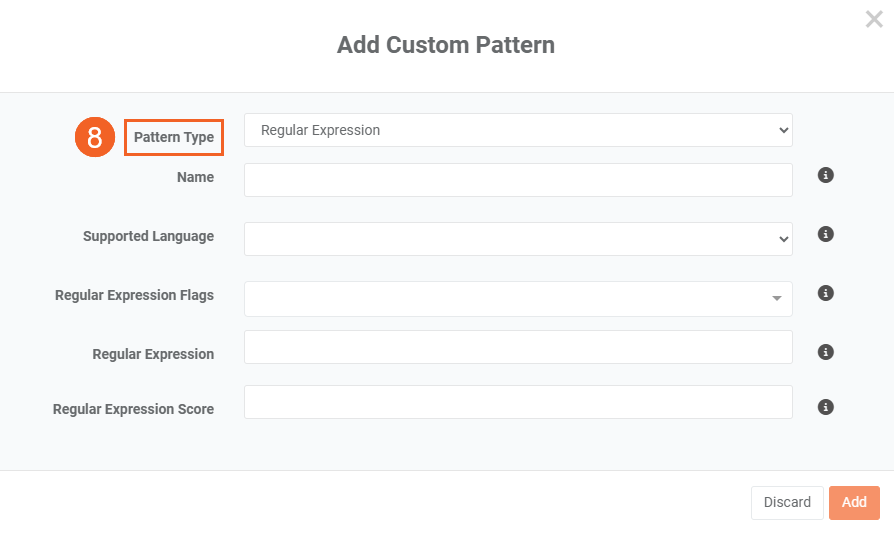Click the orange step 8 badge

coord(95,137)
